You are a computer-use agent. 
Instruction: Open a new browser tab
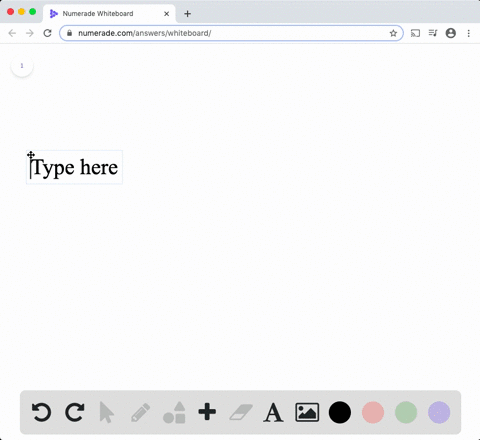click(x=188, y=14)
